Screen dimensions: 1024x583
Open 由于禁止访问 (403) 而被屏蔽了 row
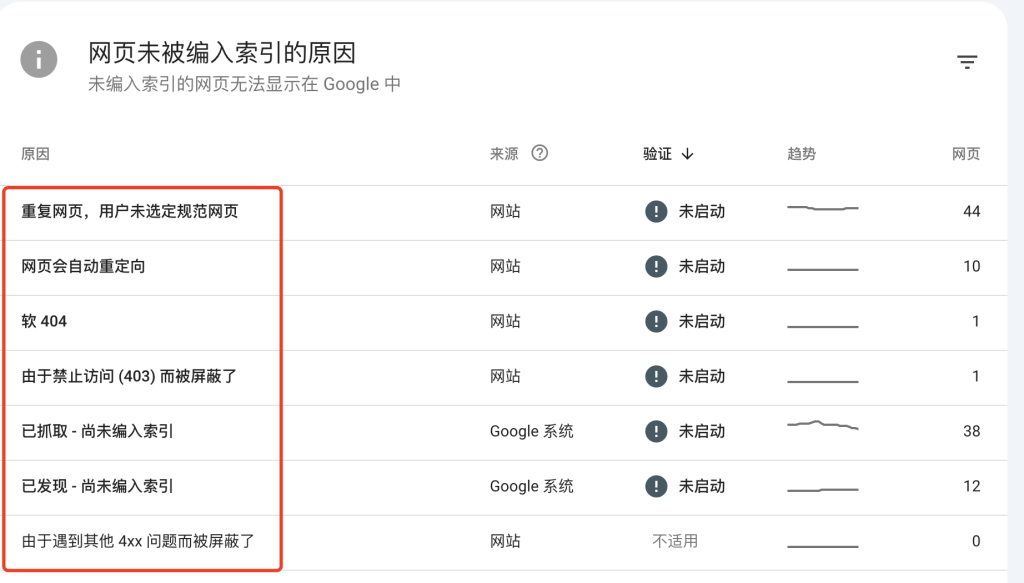tap(504, 376)
